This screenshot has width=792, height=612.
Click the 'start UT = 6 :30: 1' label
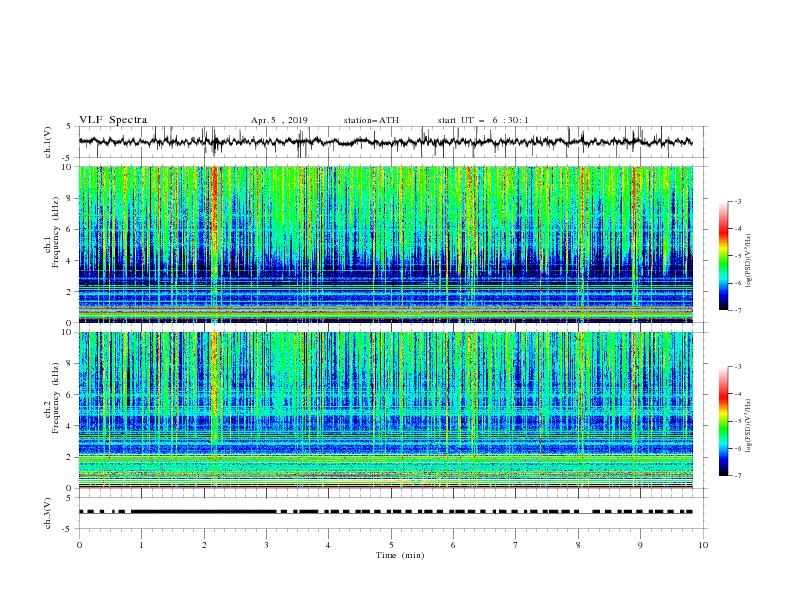(x=483, y=120)
